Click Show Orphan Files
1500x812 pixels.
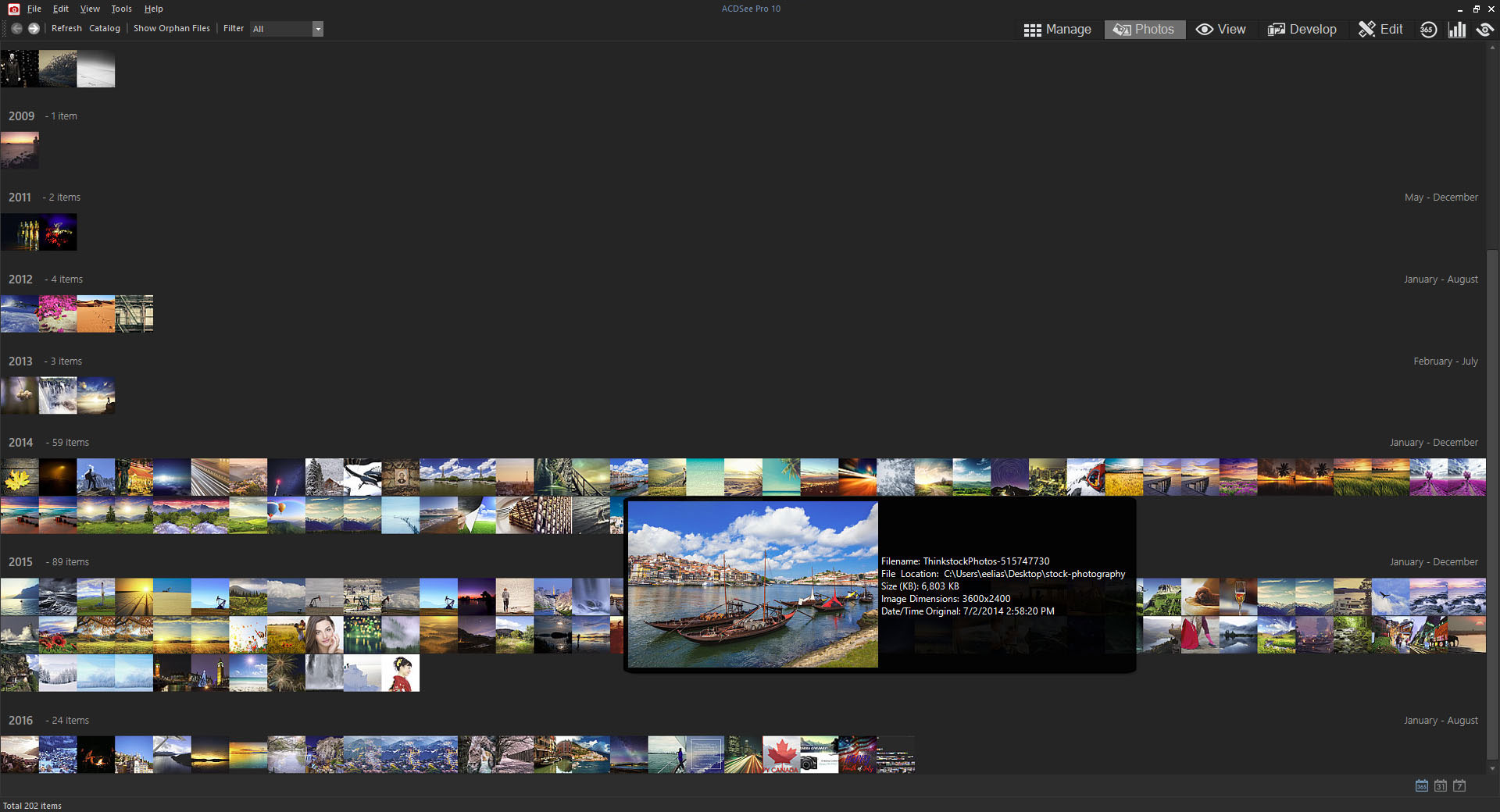(x=172, y=28)
